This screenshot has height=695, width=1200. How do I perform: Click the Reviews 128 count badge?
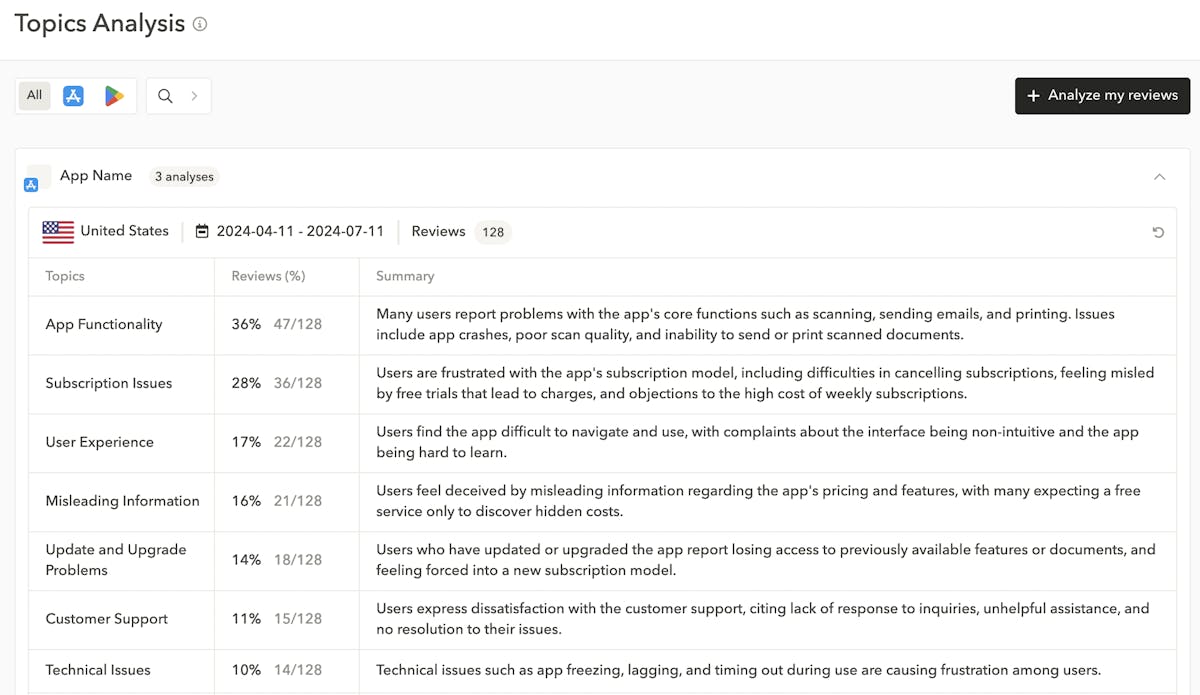tap(492, 232)
